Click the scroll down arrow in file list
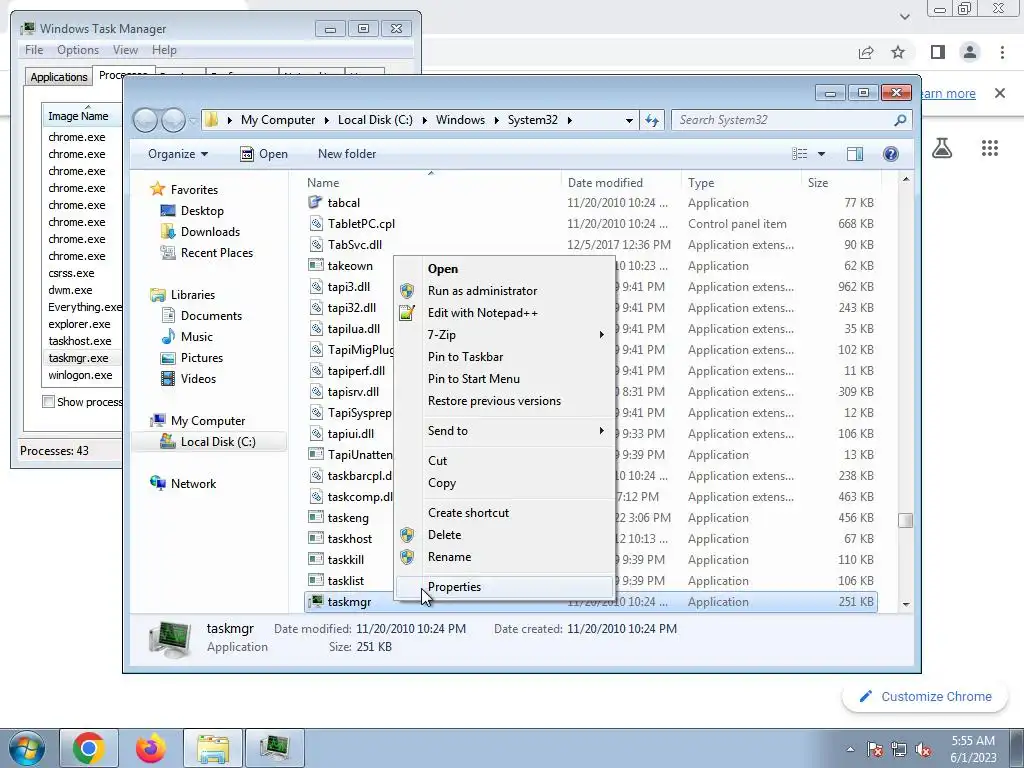 click(905, 604)
